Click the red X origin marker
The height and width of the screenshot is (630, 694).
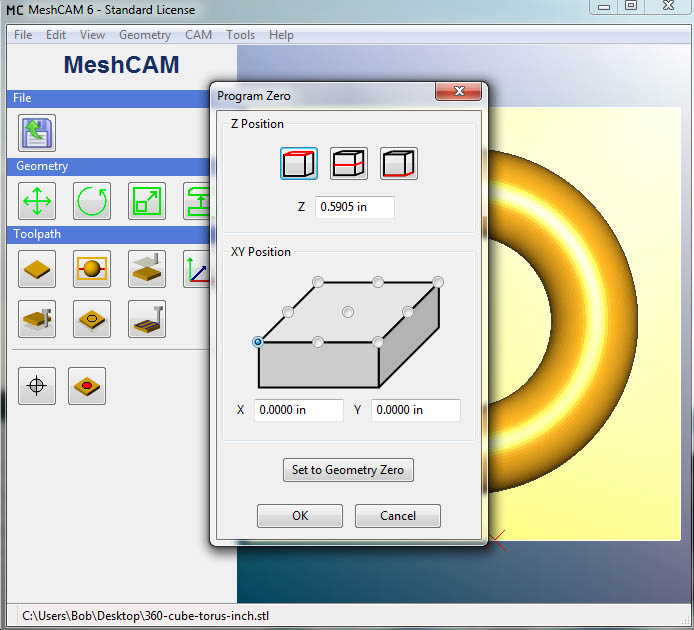(496, 541)
